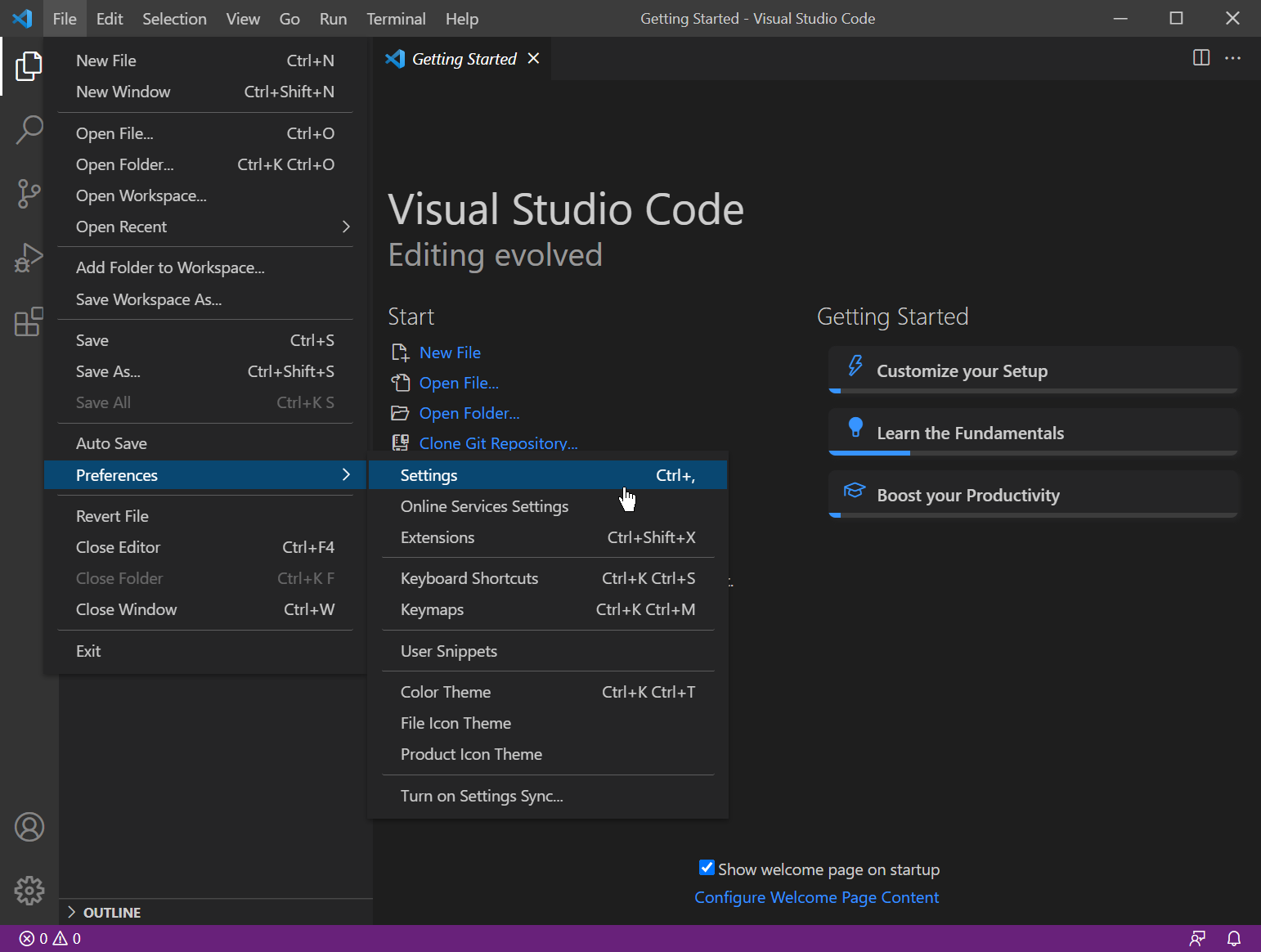Select Revert File
The image size is (1261, 952).
coord(204,516)
